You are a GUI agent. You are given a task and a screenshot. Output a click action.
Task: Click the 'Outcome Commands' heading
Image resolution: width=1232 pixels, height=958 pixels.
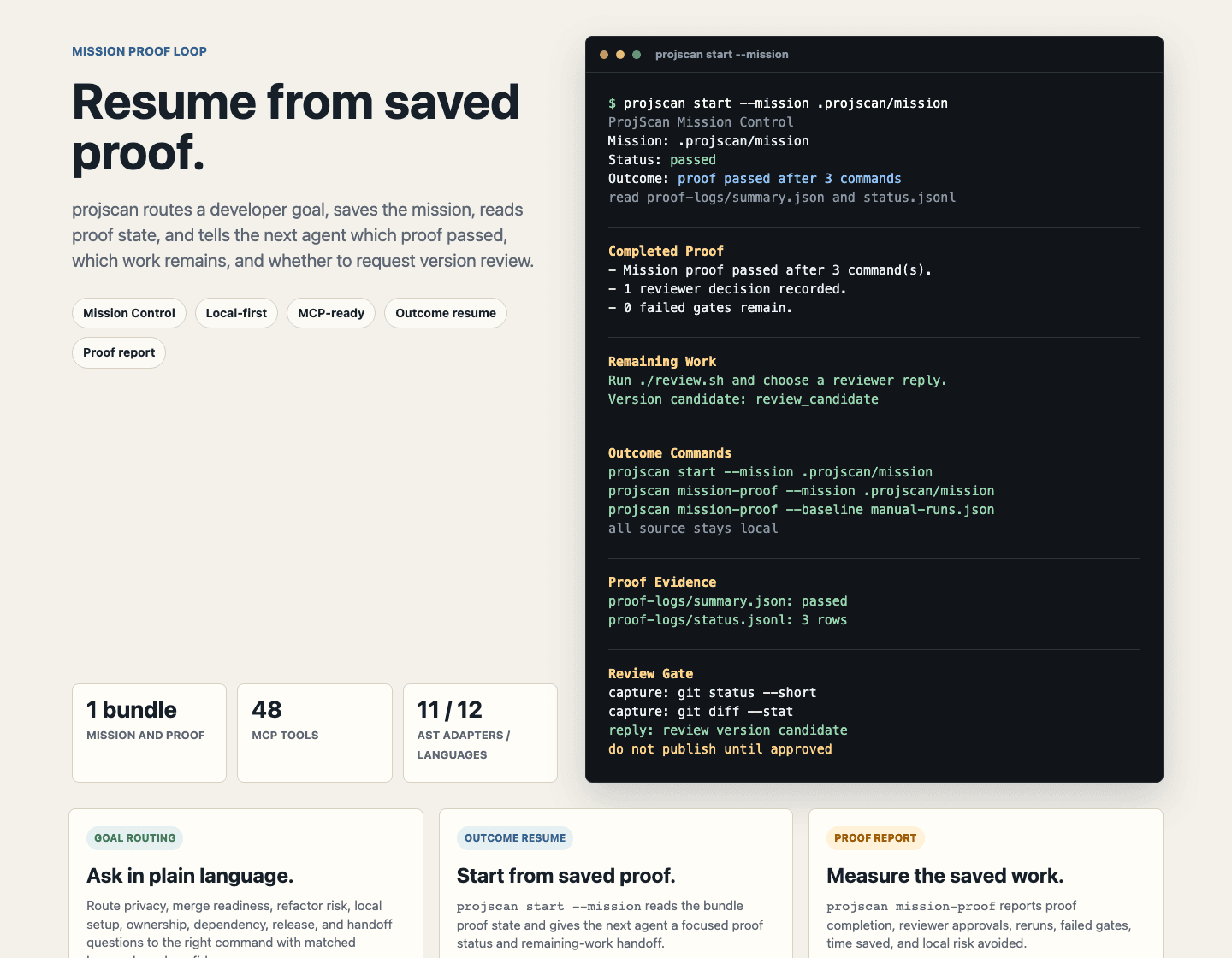point(670,453)
